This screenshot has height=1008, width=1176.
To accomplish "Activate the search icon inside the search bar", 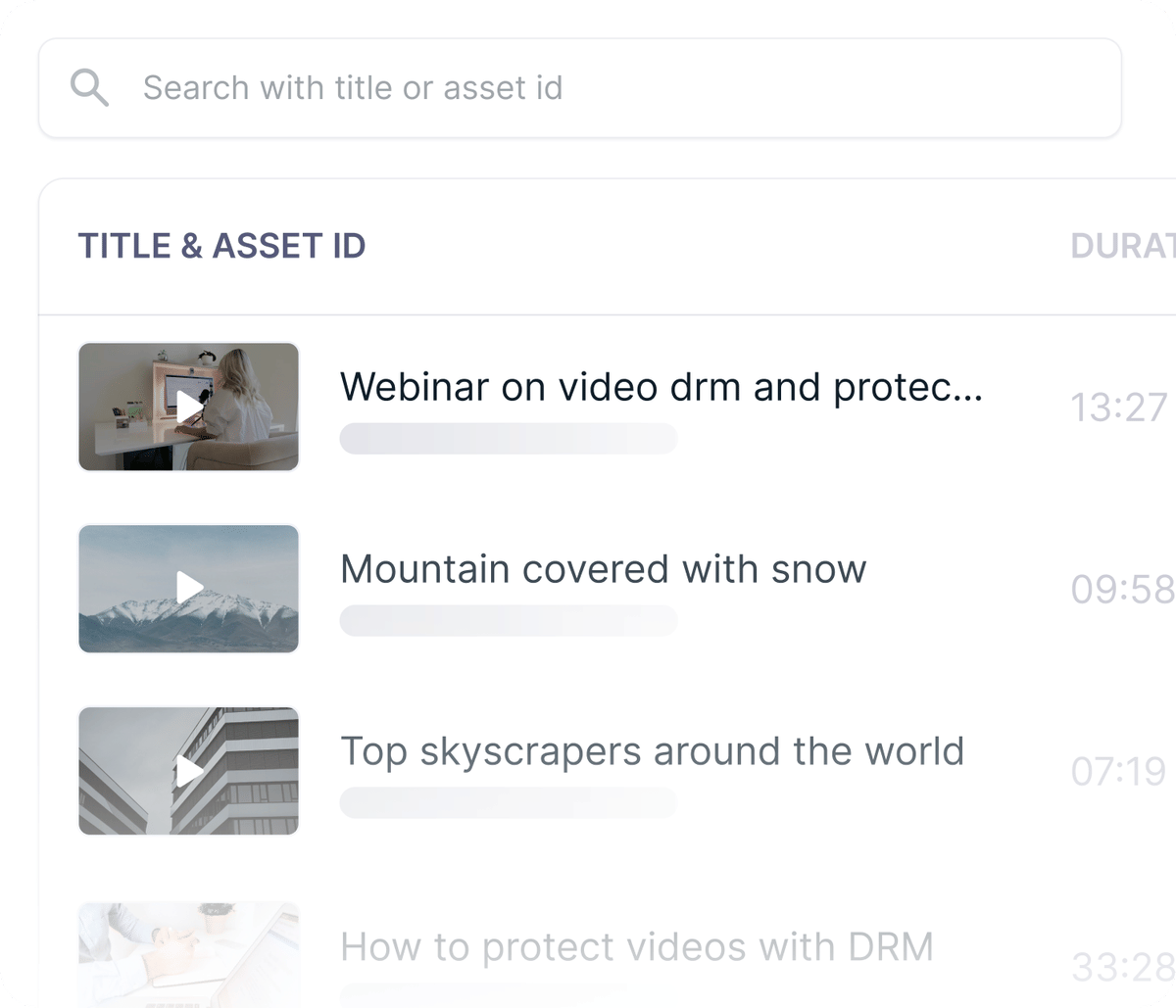I will point(90,87).
